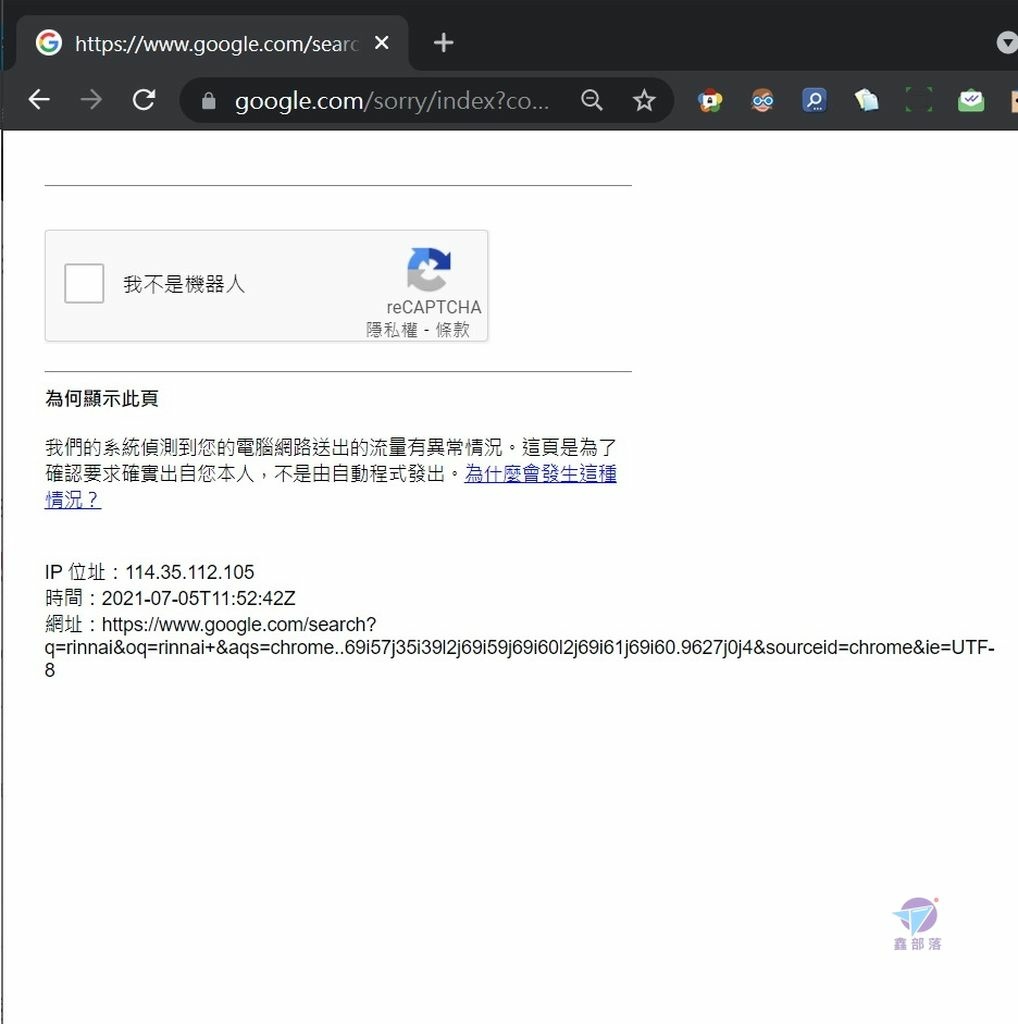The width and height of the screenshot is (1018, 1024).
Task: Open the tab search dropdown arrow
Action: (x=1007, y=43)
